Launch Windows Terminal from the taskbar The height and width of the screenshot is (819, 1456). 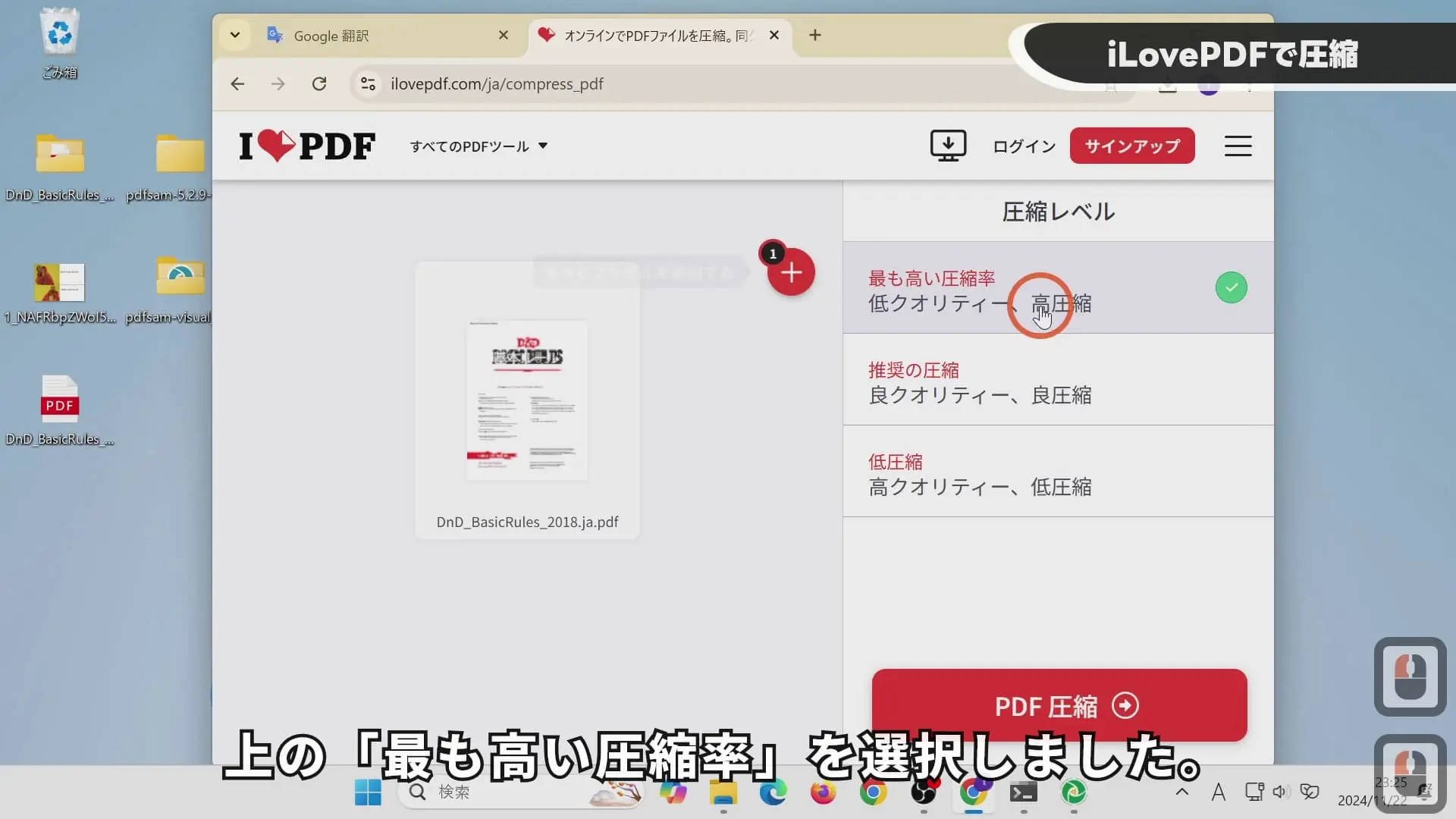pyautogui.click(x=1023, y=794)
